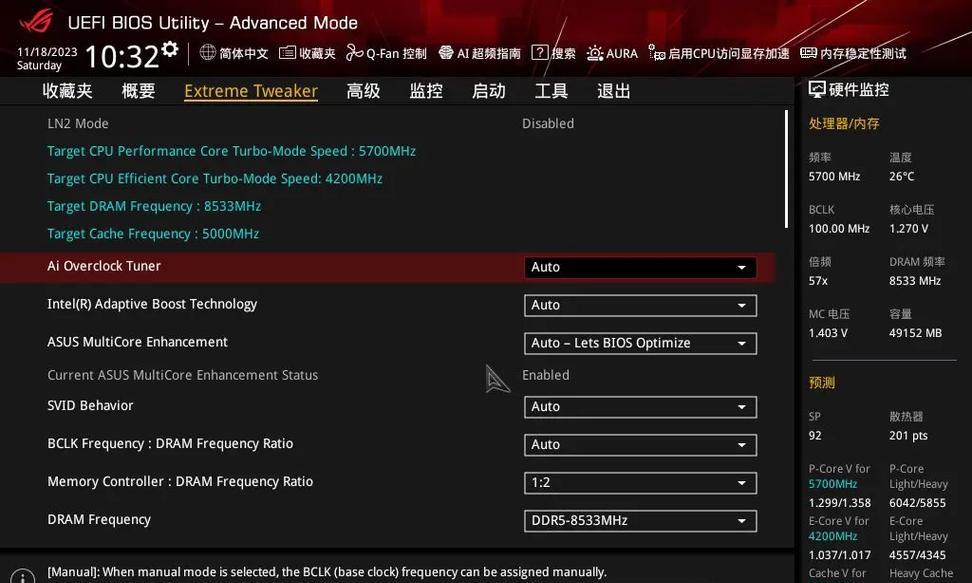Viewport: 972px width, 583px height.
Task: Open the Intel(R) Adaptive Boost Technology dropdown
Action: coord(640,305)
